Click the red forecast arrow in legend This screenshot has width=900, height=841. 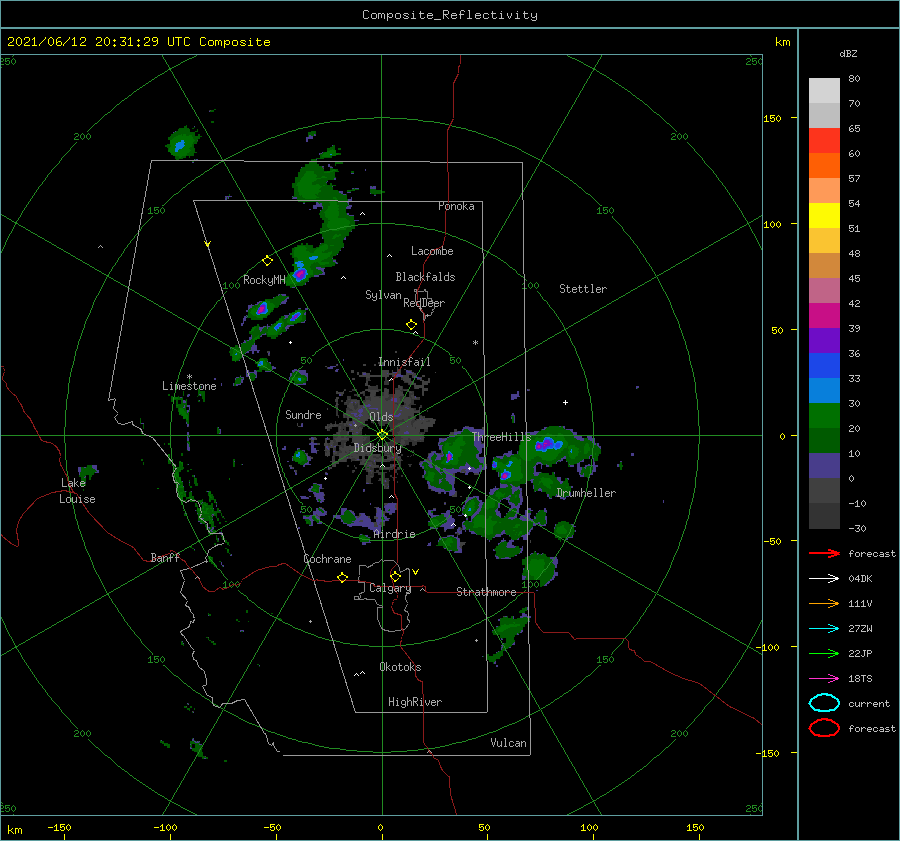tap(824, 553)
